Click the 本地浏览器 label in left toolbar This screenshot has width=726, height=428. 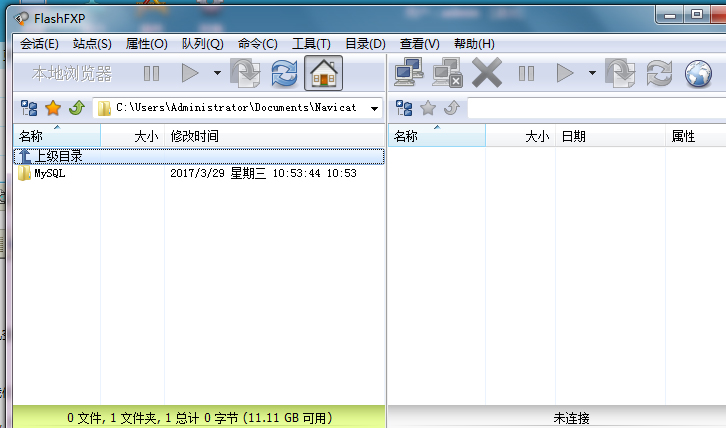[x=72, y=73]
